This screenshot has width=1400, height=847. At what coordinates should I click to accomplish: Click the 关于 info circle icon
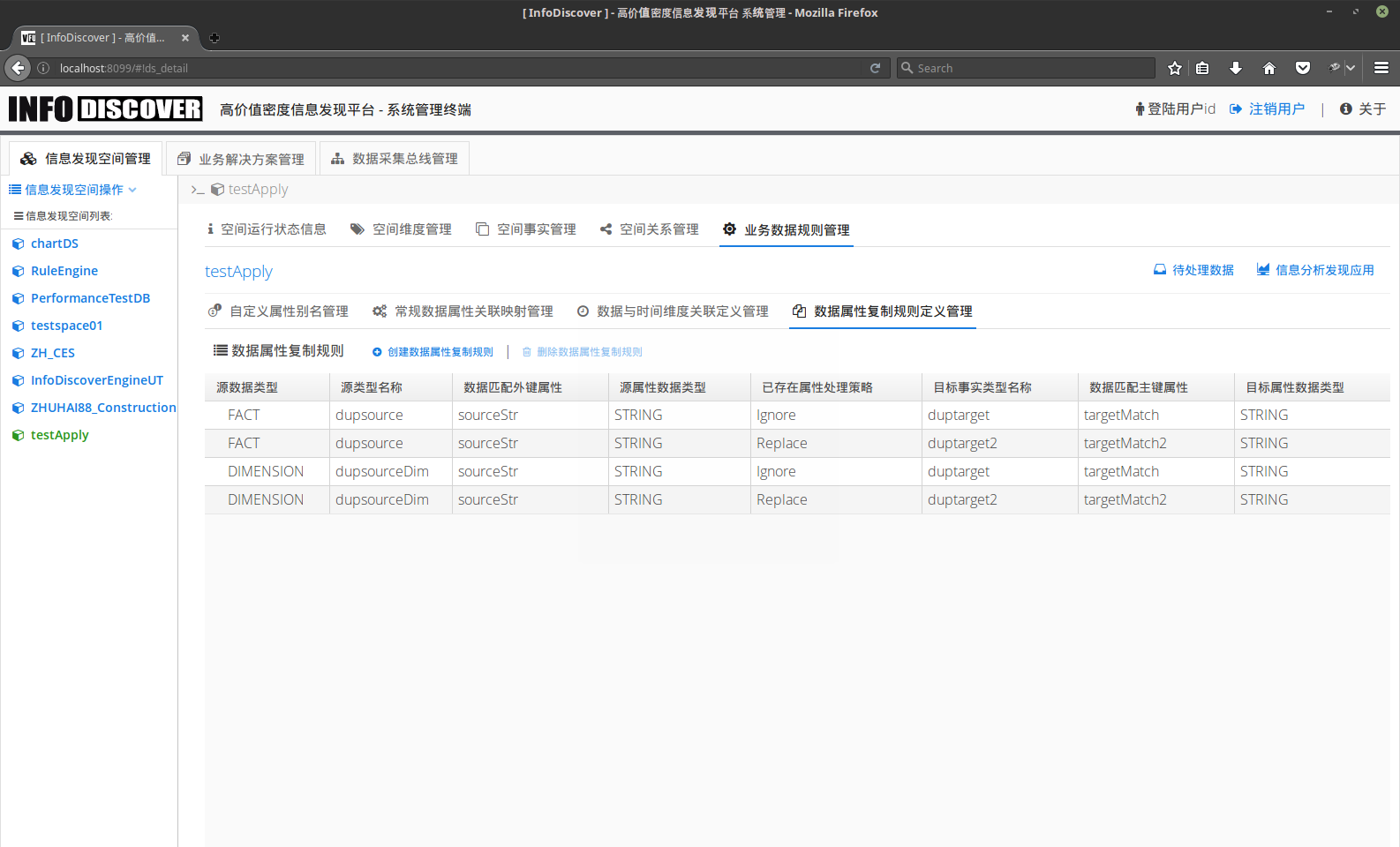point(1346,109)
